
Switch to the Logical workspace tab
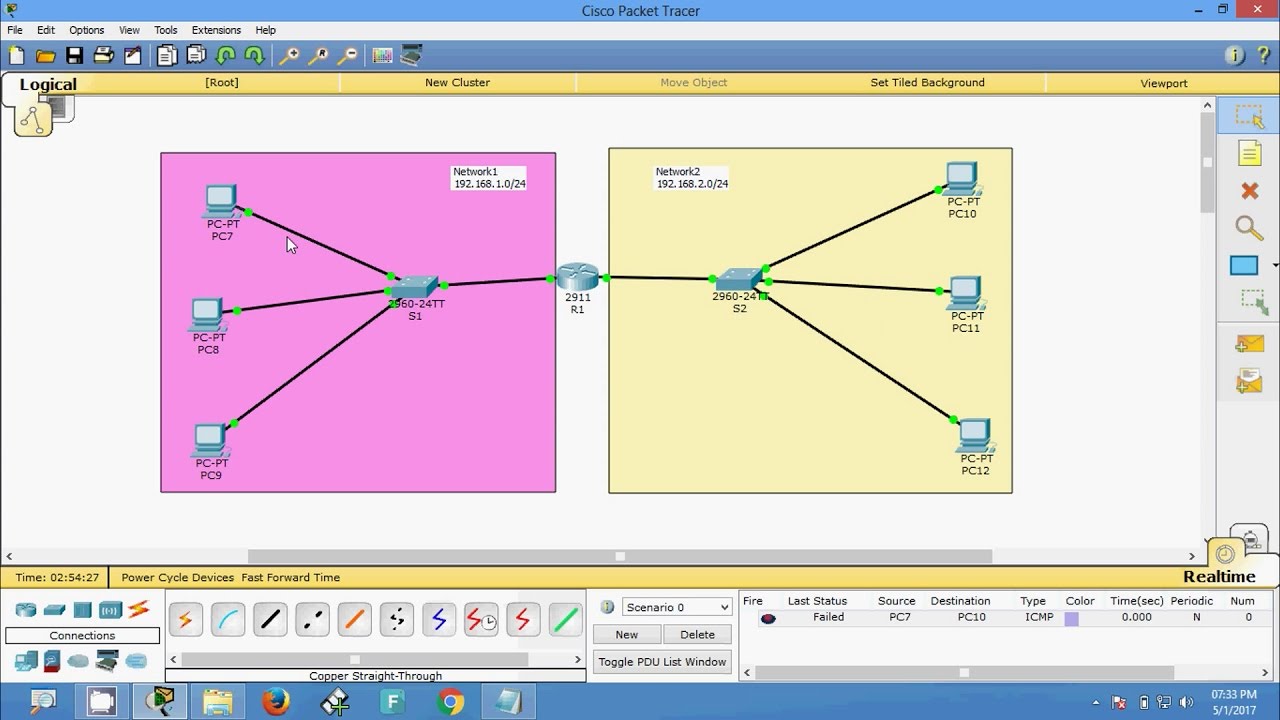click(47, 84)
